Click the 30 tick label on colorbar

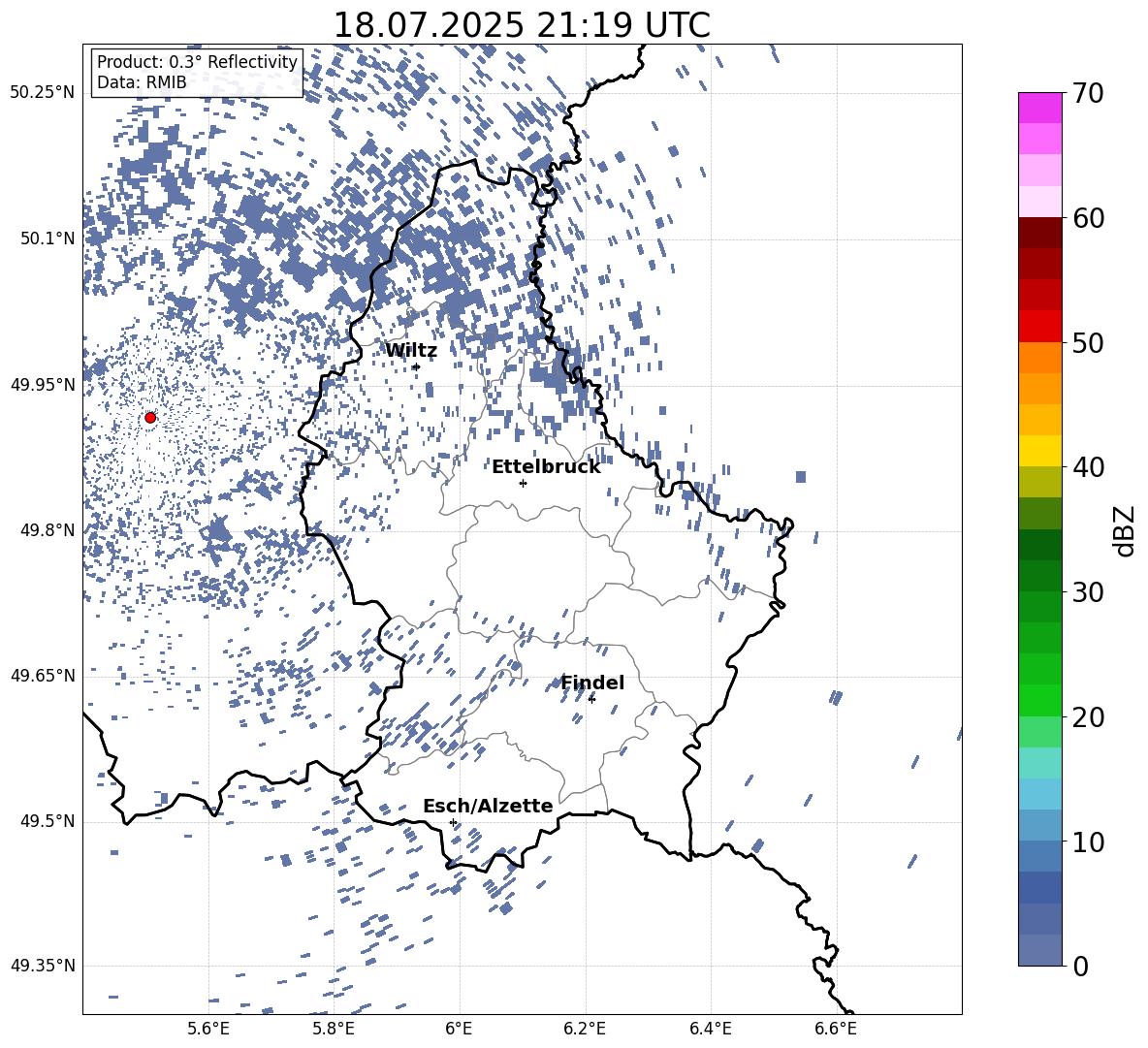[1089, 592]
